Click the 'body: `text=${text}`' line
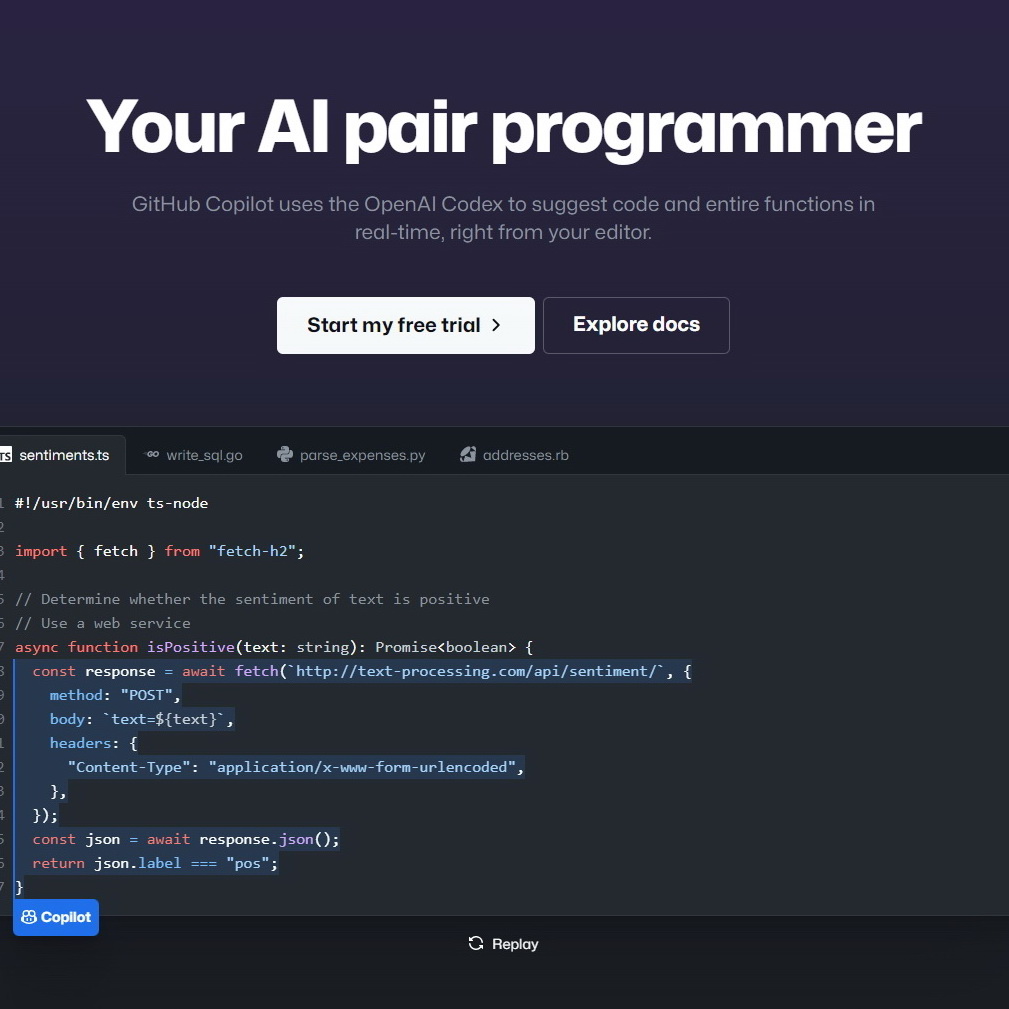This screenshot has height=1009, width=1009. [142, 719]
